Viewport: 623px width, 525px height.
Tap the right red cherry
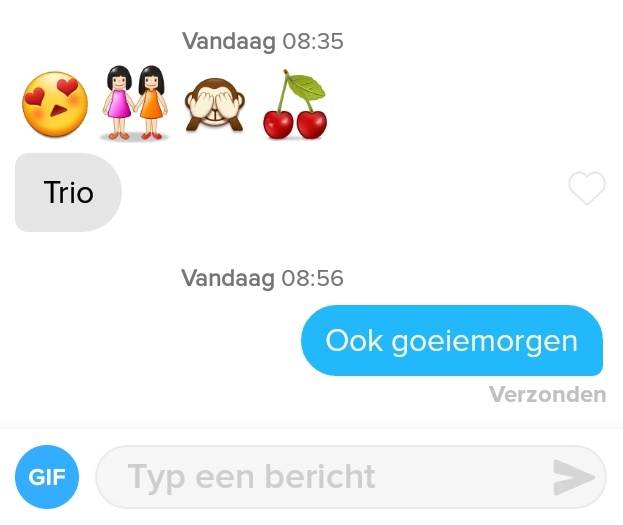pyautogui.click(x=312, y=125)
